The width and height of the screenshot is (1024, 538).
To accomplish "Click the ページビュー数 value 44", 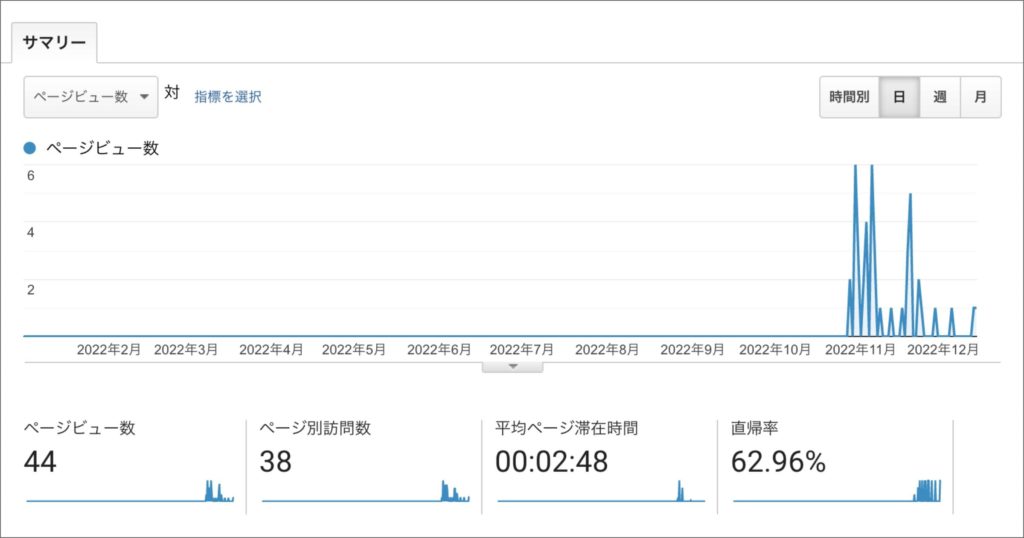I will 41,462.
